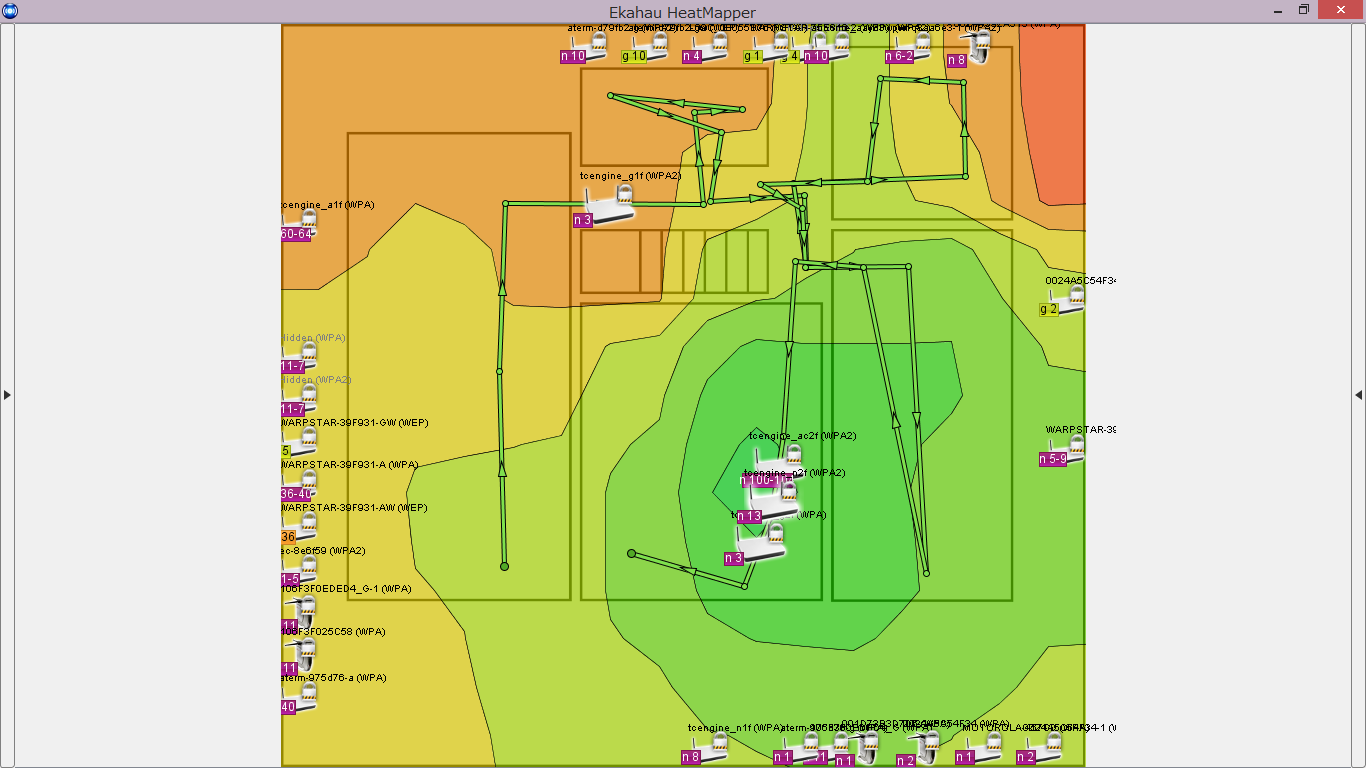Viewport: 1366px width, 768px height.
Task: Select the WARPSTAR-39F931-AW (WEP) access point
Action: (x=300, y=526)
